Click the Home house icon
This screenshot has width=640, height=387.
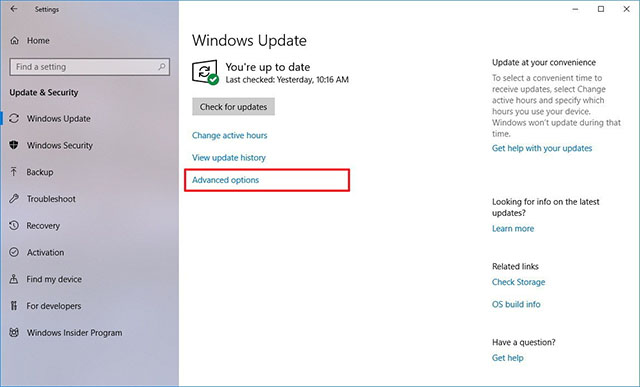[15, 40]
